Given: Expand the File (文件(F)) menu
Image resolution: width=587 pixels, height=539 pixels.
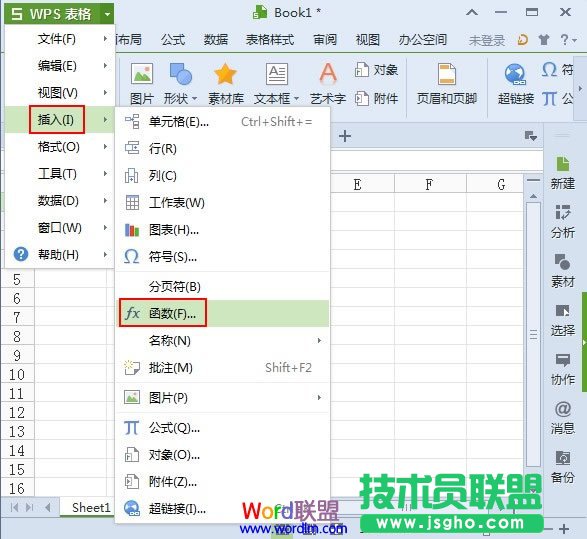Looking at the screenshot, I should 60,39.
